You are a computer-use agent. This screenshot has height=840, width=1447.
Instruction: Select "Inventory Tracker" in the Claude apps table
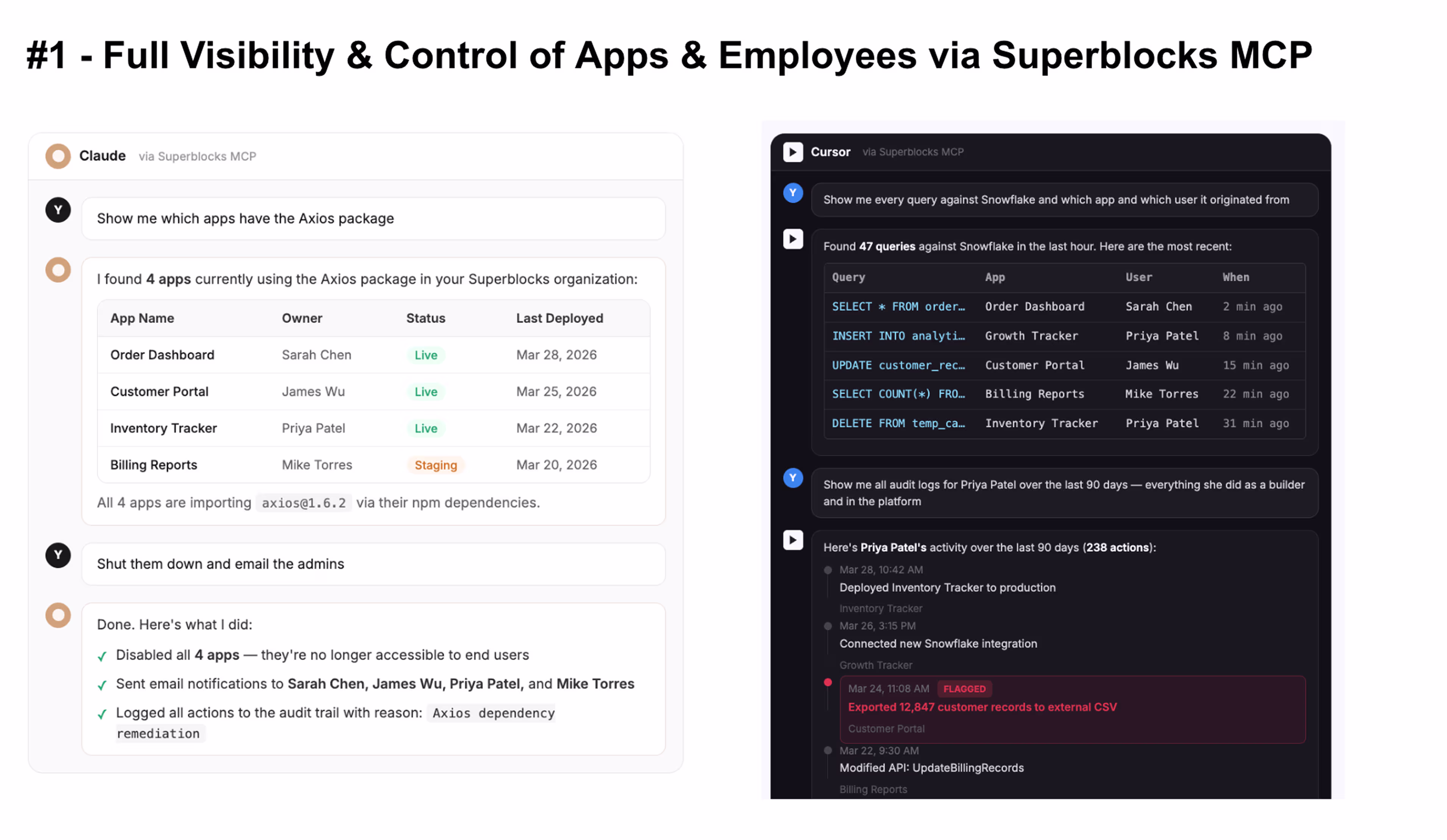(164, 429)
